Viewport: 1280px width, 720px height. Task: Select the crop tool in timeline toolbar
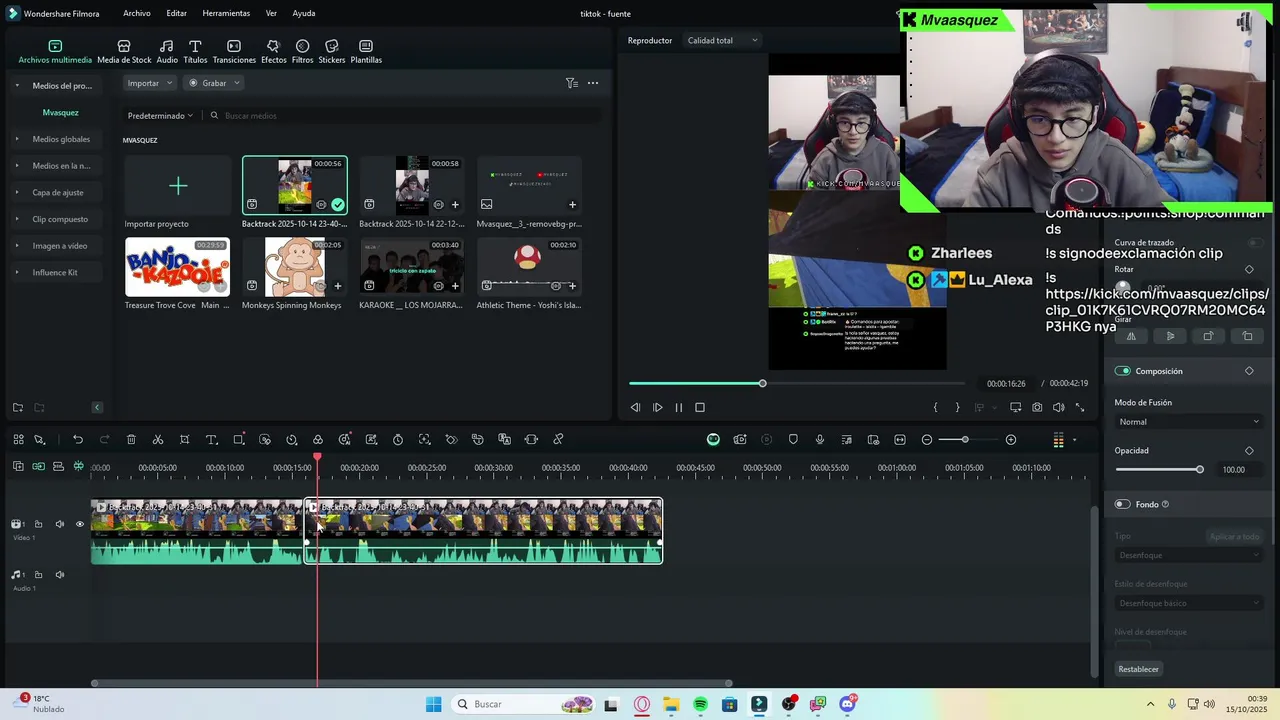[x=185, y=440]
